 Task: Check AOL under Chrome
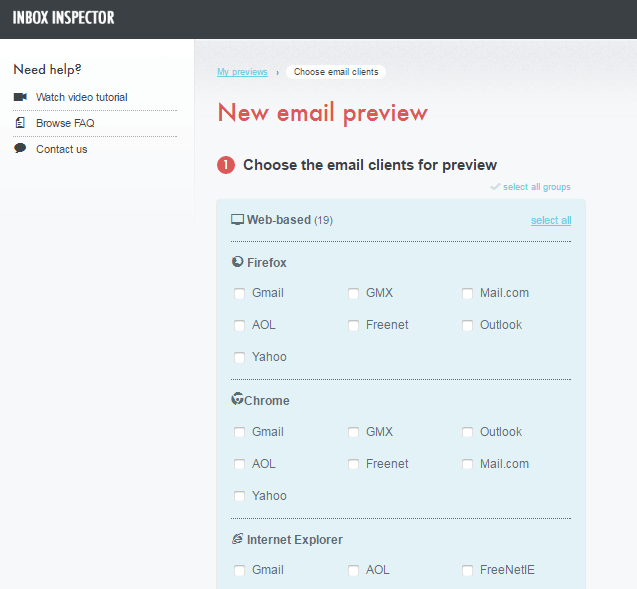coord(239,464)
